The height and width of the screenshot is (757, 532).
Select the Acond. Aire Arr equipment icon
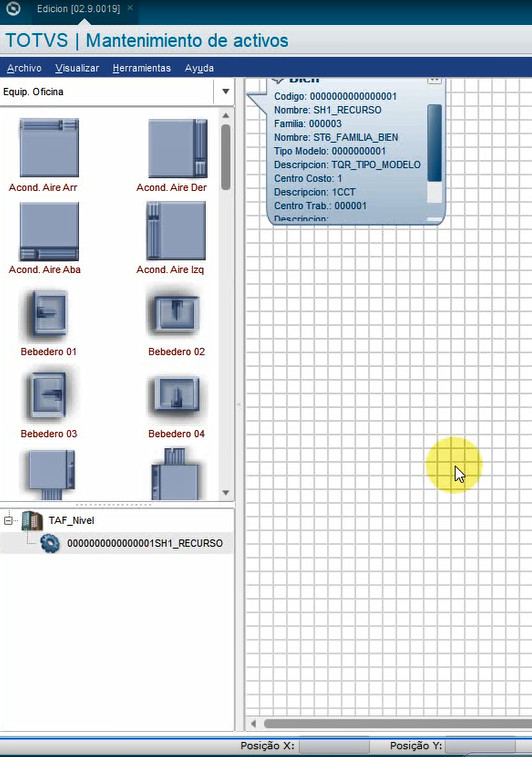(49, 148)
